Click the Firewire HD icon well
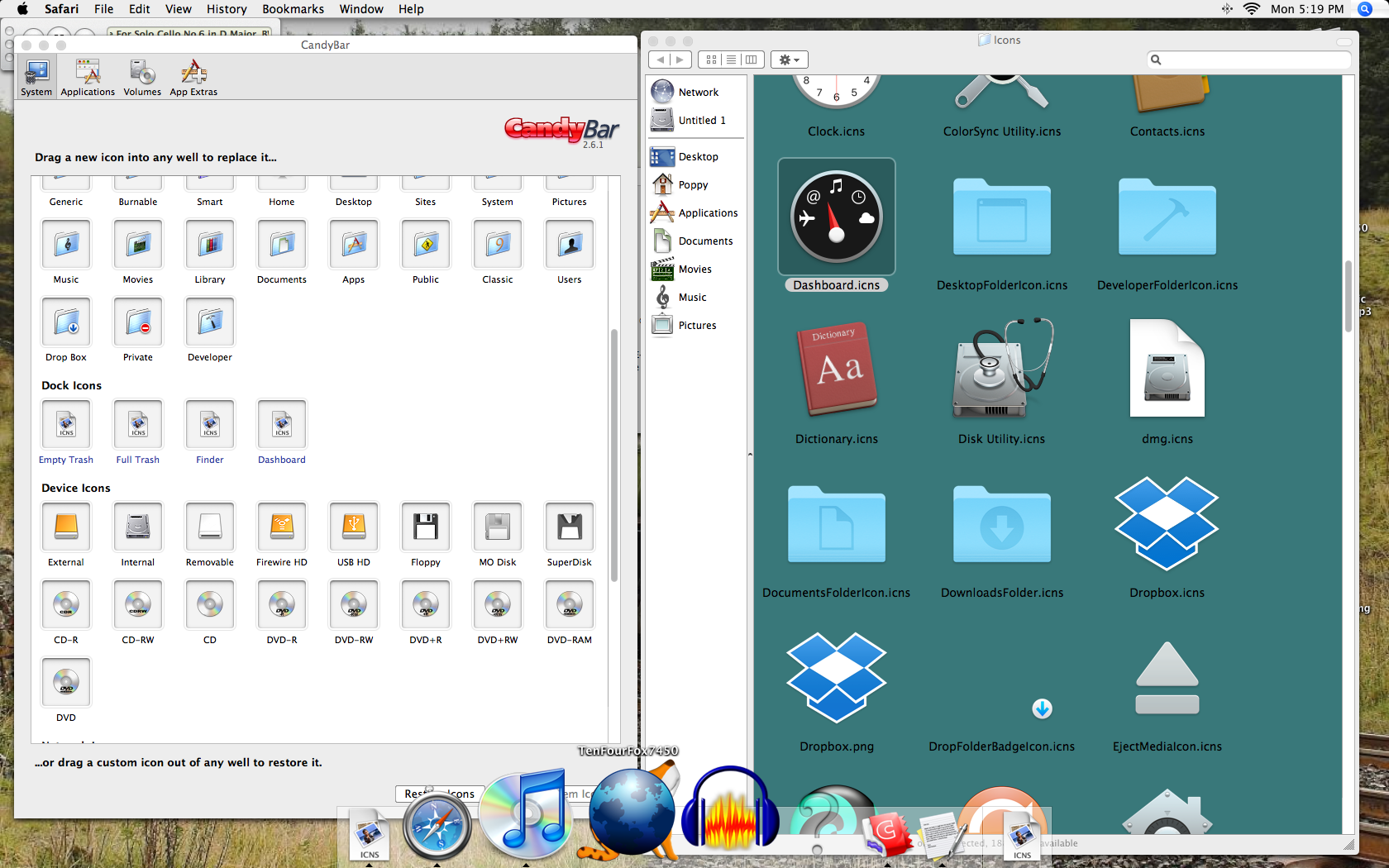The height and width of the screenshot is (868, 1389). pos(282,527)
